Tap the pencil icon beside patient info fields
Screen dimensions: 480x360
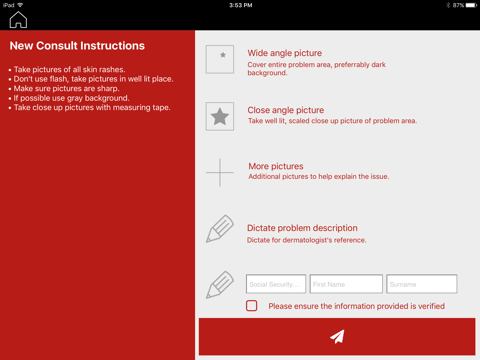(x=220, y=285)
